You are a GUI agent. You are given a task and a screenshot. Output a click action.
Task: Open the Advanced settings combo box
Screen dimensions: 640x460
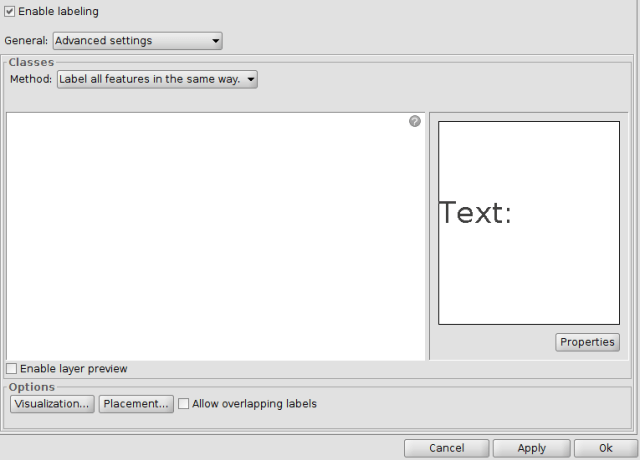pyautogui.click(x=136, y=41)
